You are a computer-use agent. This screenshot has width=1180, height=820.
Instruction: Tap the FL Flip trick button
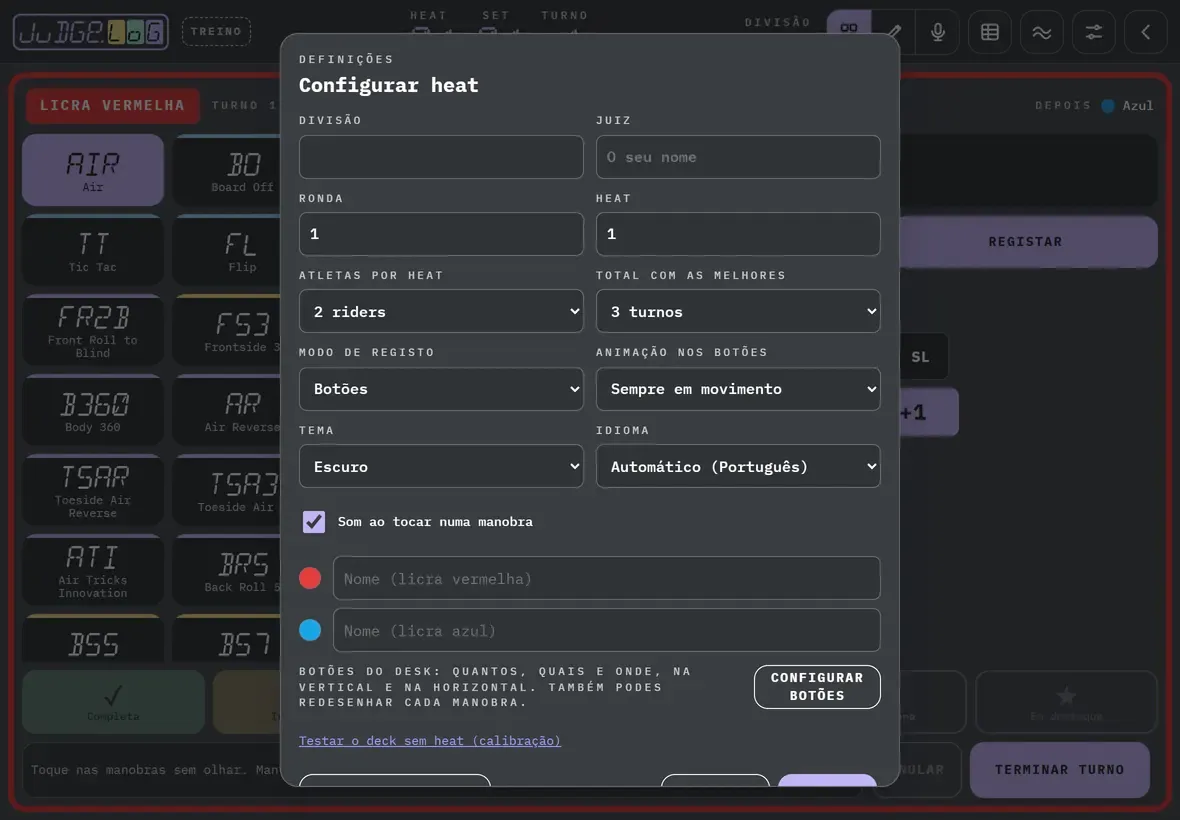(x=227, y=251)
